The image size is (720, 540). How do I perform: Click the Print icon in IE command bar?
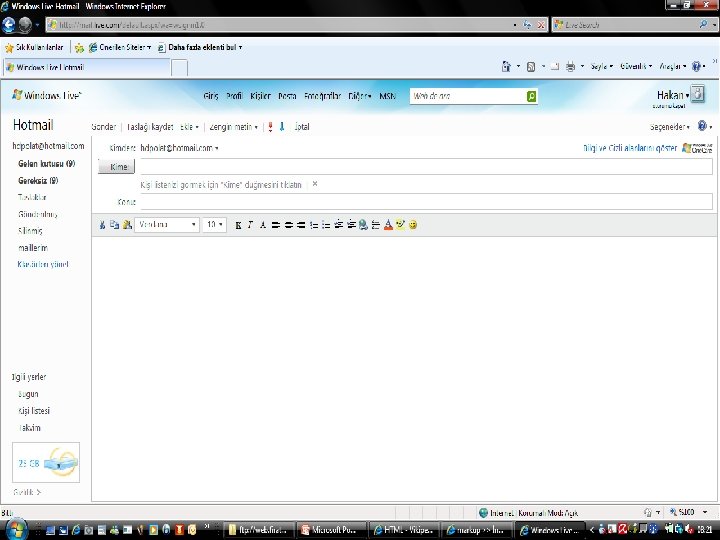pyautogui.click(x=570, y=67)
